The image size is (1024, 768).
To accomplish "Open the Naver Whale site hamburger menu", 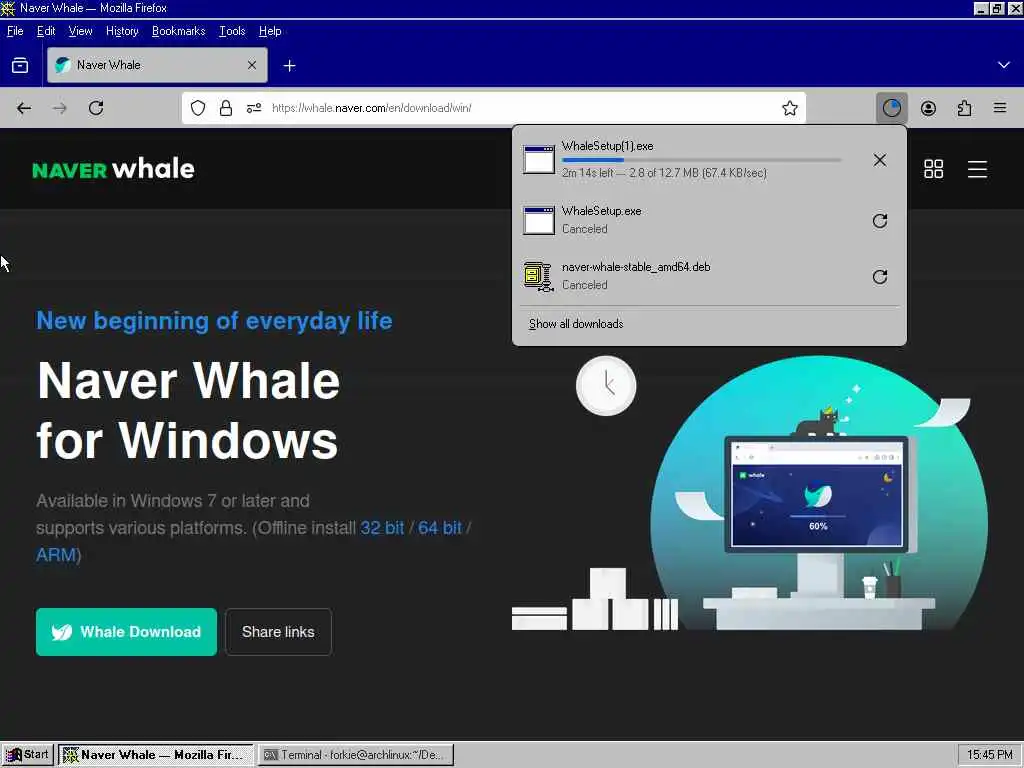I will coord(977,169).
